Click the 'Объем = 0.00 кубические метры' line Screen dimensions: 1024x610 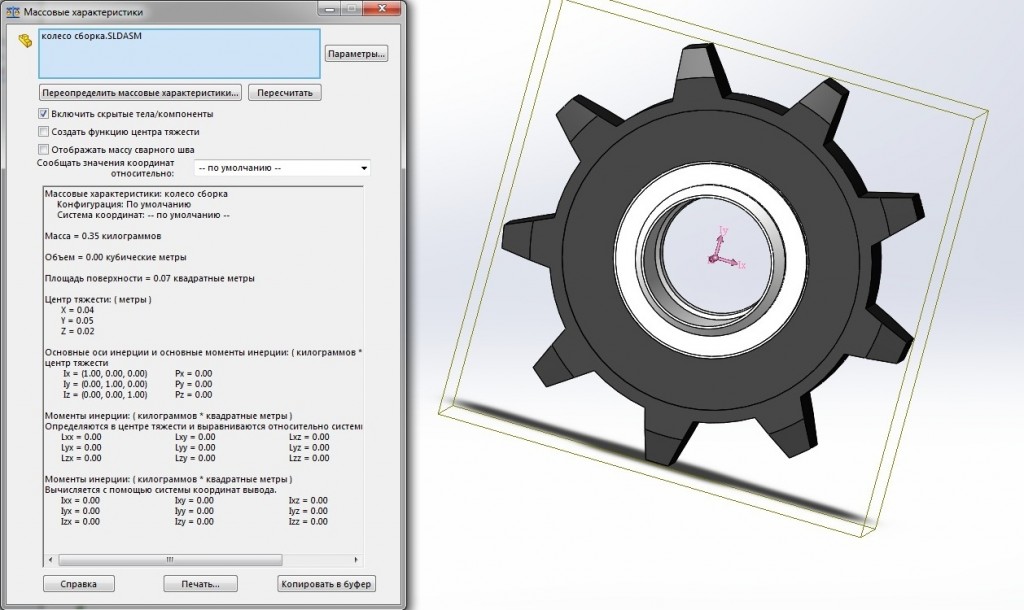(116, 257)
